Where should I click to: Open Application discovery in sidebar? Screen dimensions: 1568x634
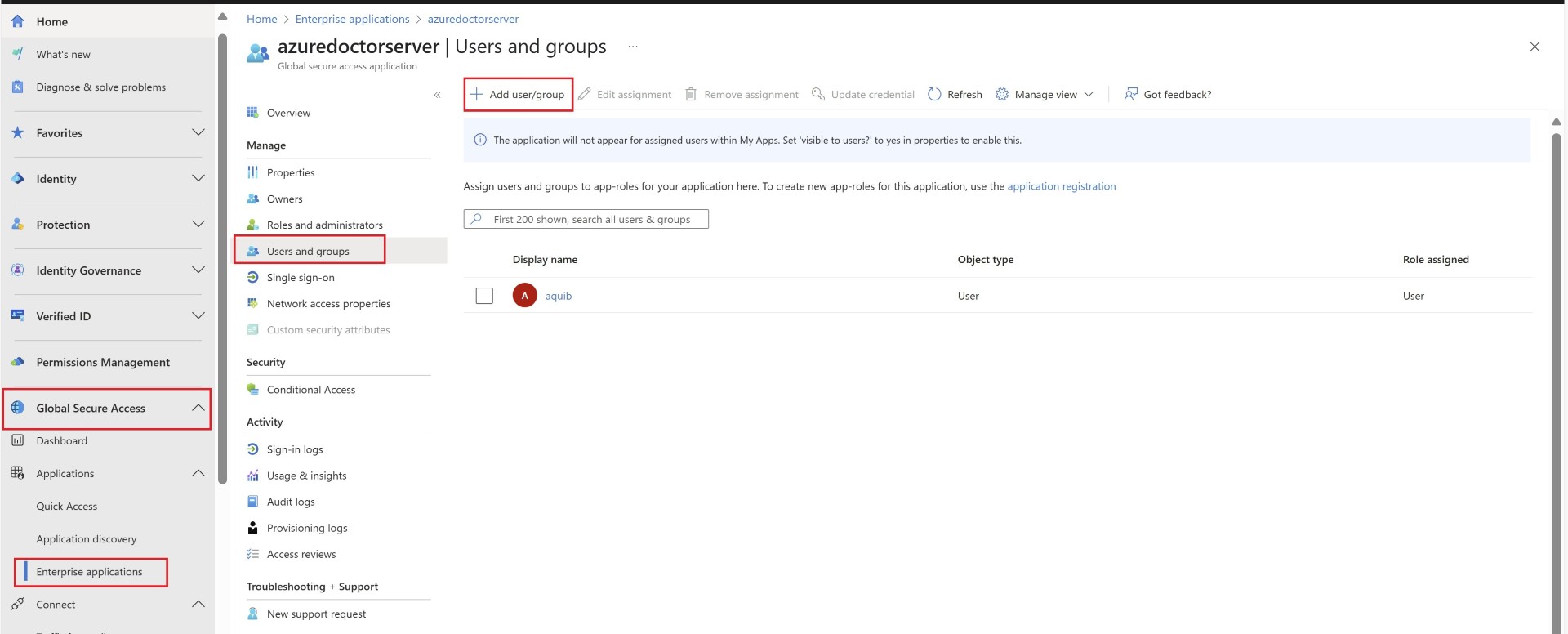[x=87, y=538]
